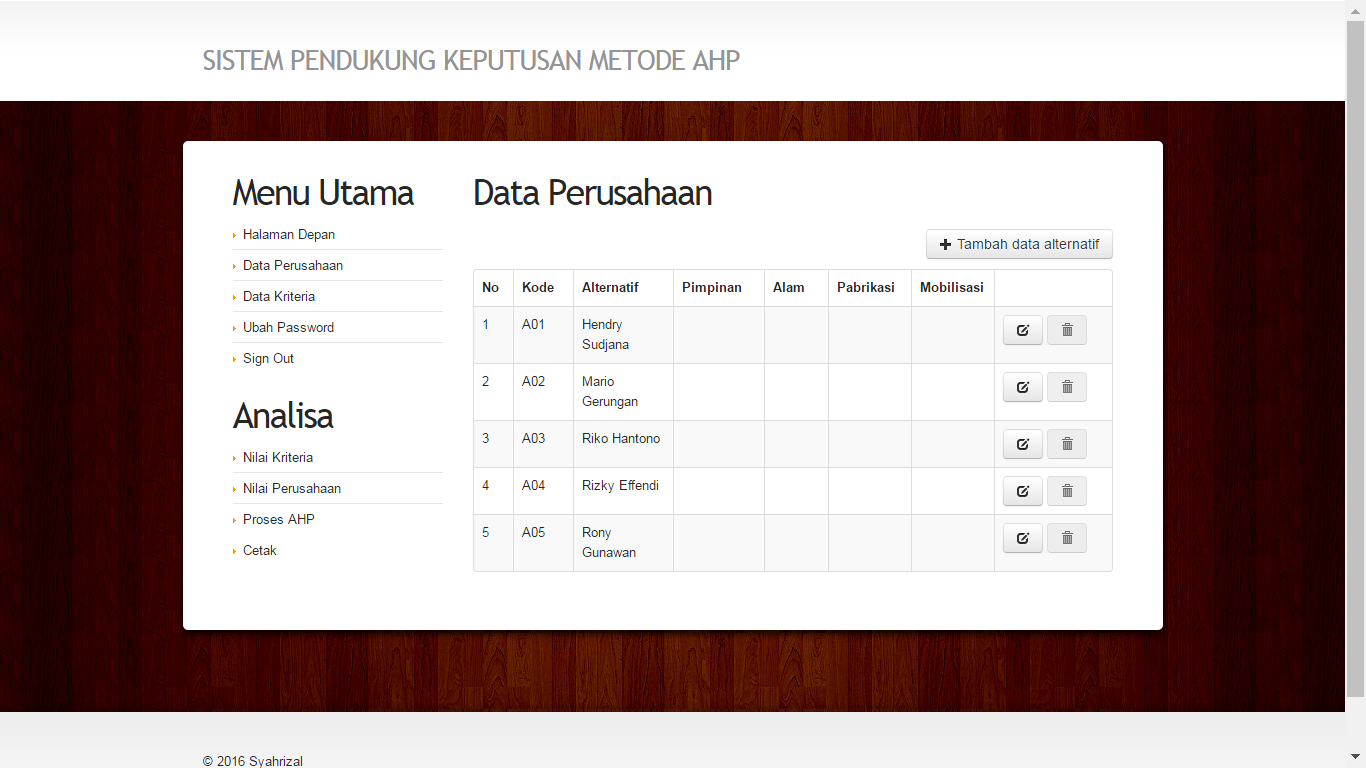Click Tambah data alternatif button
Screen dimensions: 1366x768
pyautogui.click(x=1019, y=244)
